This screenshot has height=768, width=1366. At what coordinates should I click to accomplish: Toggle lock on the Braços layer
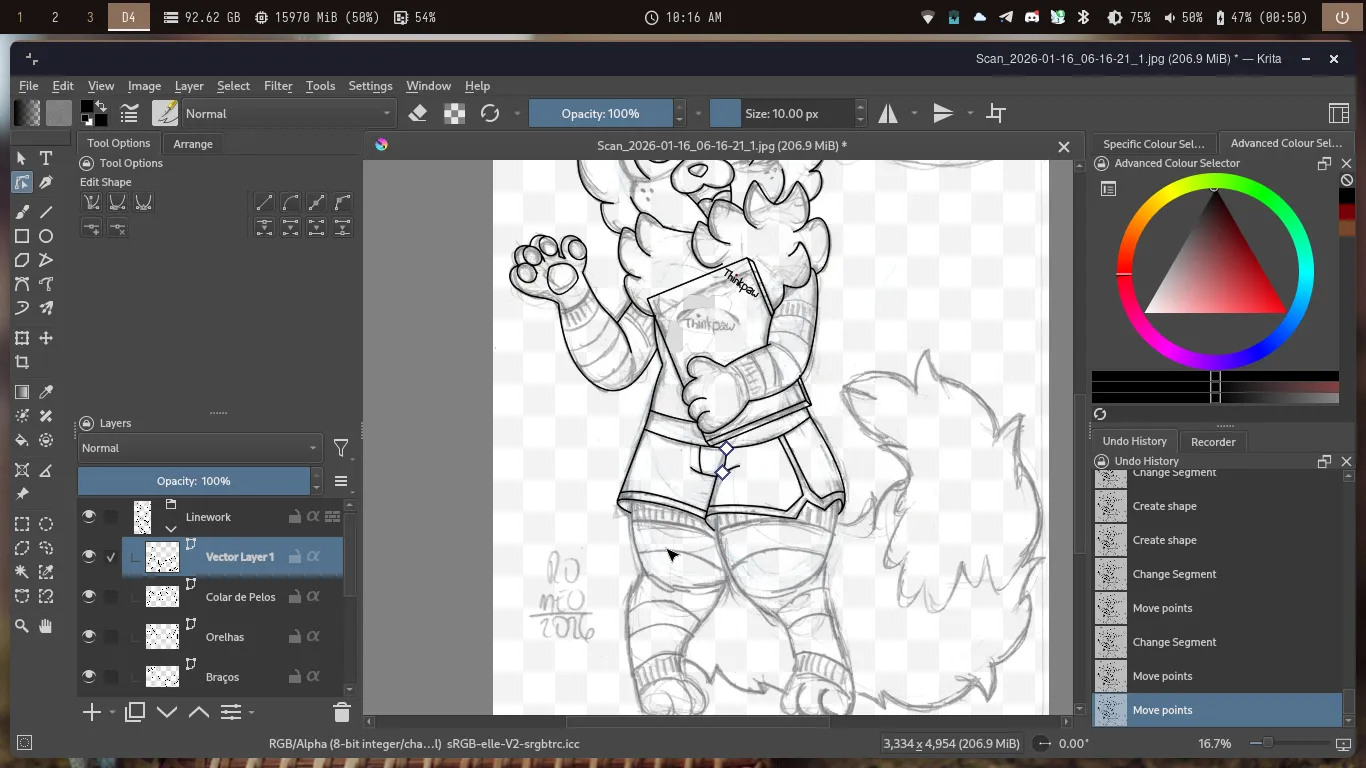click(295, 677)
